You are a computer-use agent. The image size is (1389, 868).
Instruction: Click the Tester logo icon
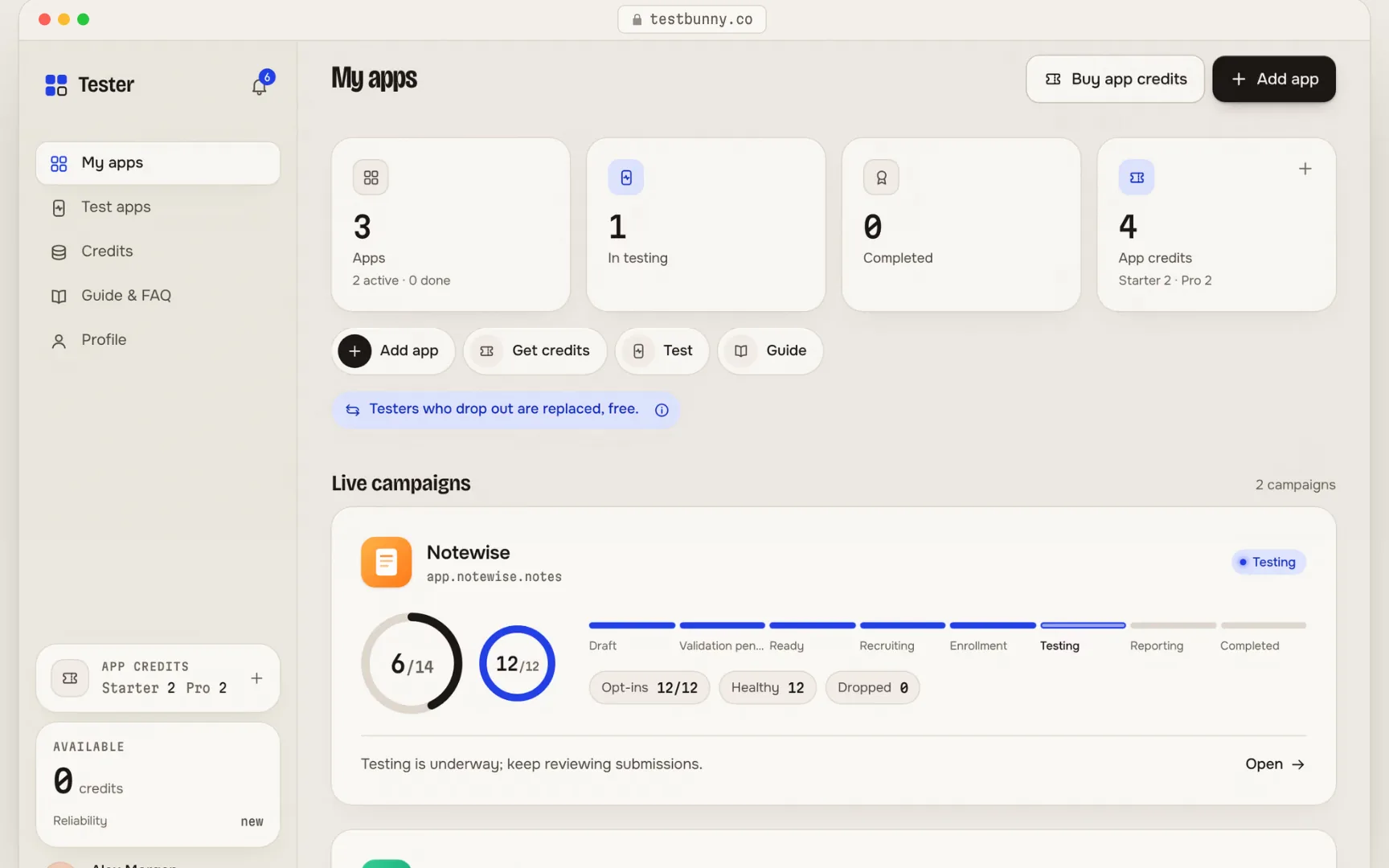pyautogui.click(x=56, y=85)
